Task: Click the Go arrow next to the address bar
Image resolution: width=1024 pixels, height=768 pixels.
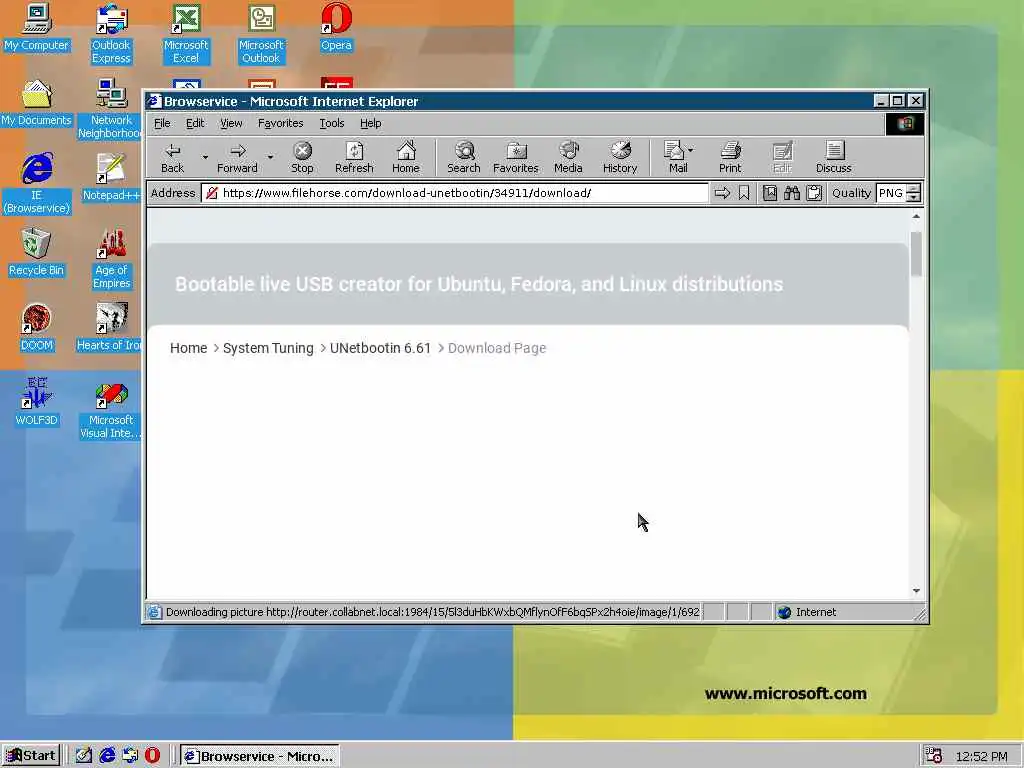Action: [722, 193]
